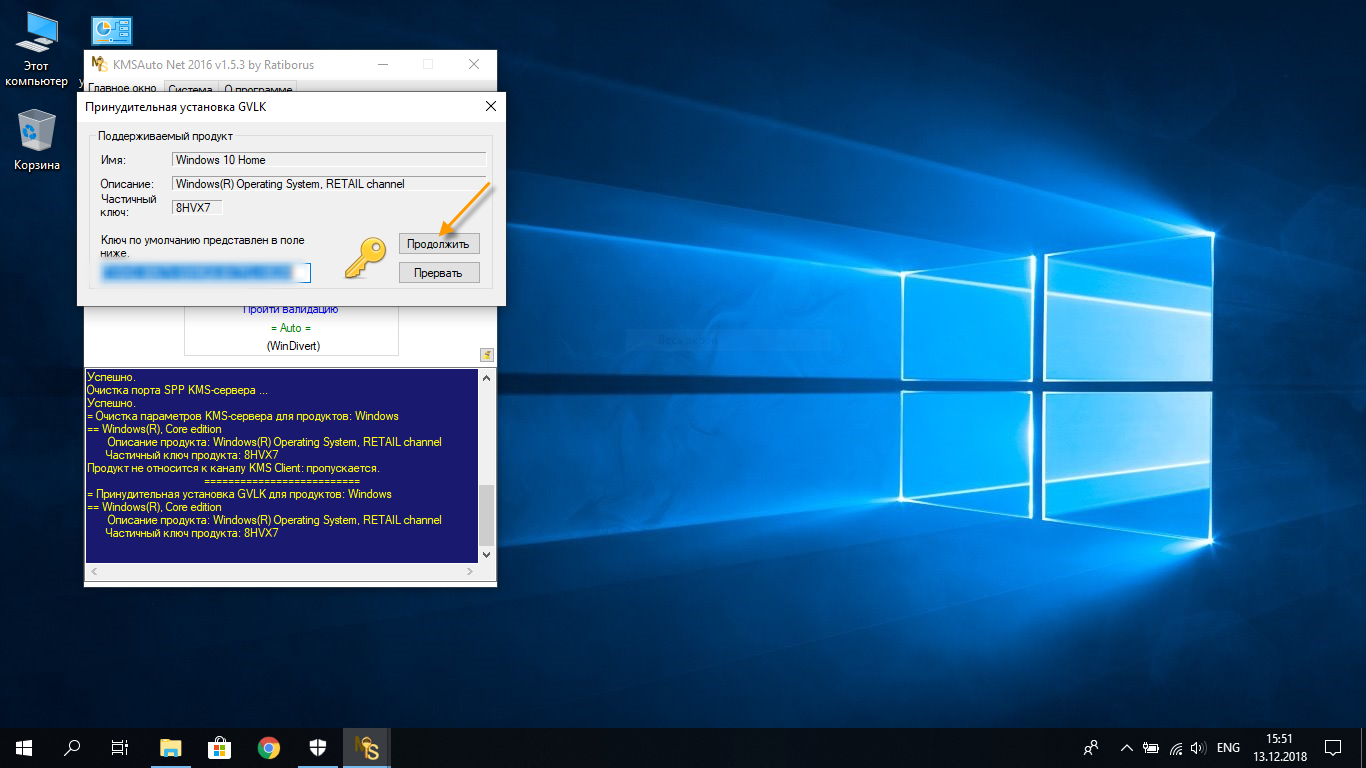Switch to the Главное окно tab
Image resolution: width=1366 pixels, height=768 pixels.
pos(122,88)
